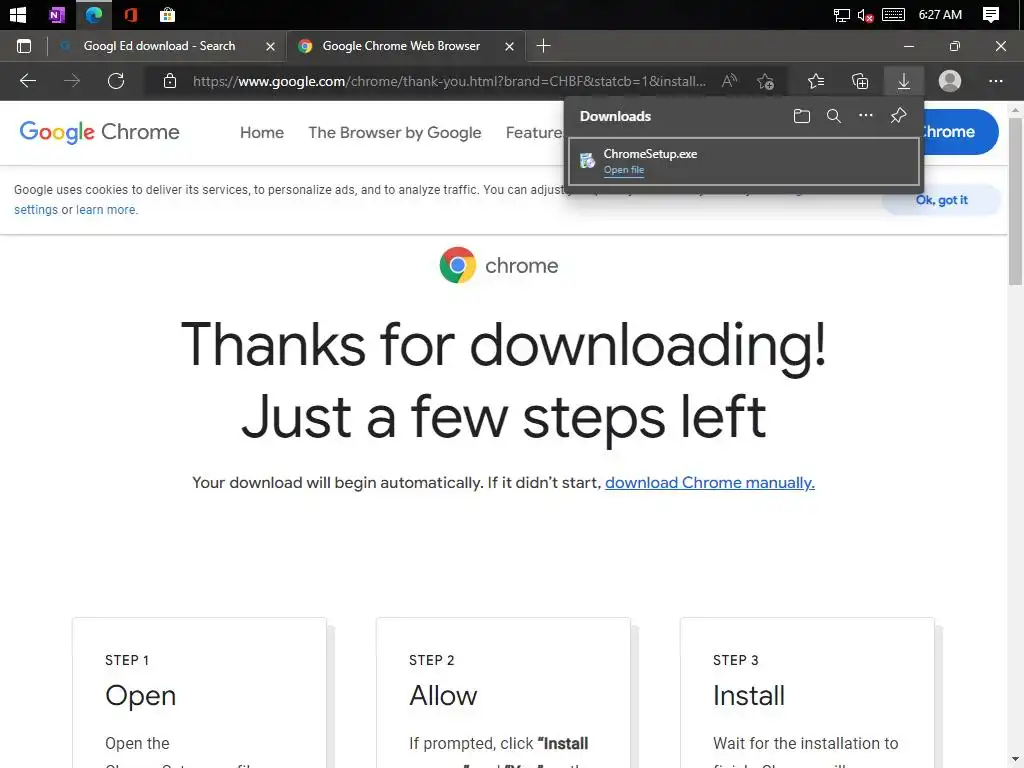This screenshot has height=768, width=1024.
Task: Open cookie settings link
Action: tap(36, 210)
